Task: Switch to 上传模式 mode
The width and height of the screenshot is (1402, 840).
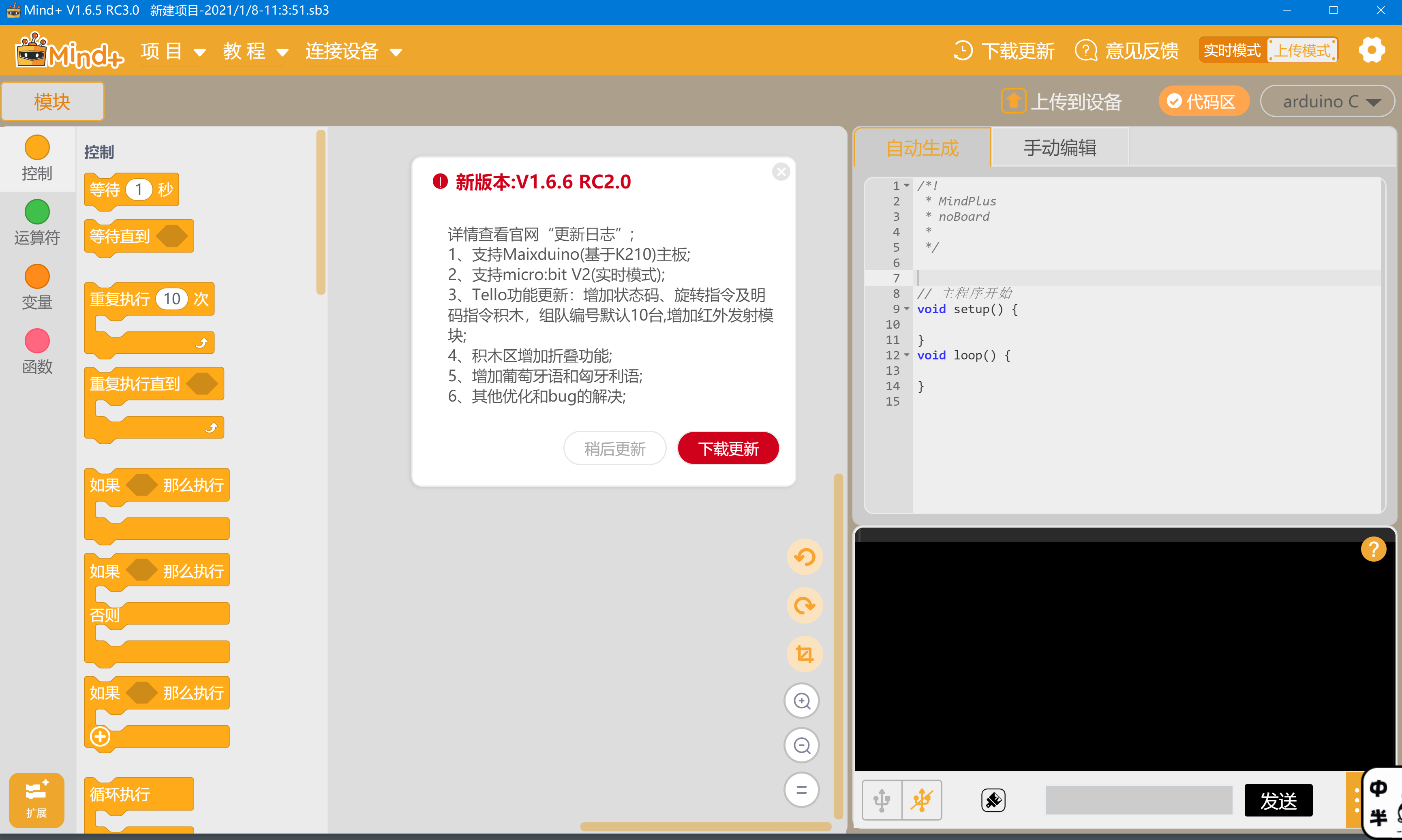Action: pyautogui.click(x=1302, y=50)
